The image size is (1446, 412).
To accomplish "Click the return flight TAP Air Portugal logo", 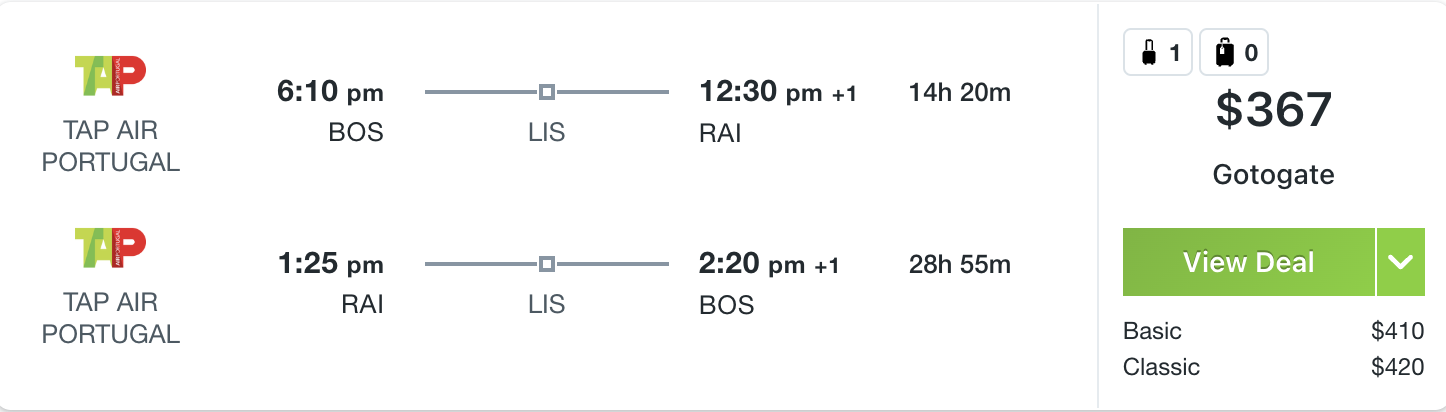I will click(111, 250).
